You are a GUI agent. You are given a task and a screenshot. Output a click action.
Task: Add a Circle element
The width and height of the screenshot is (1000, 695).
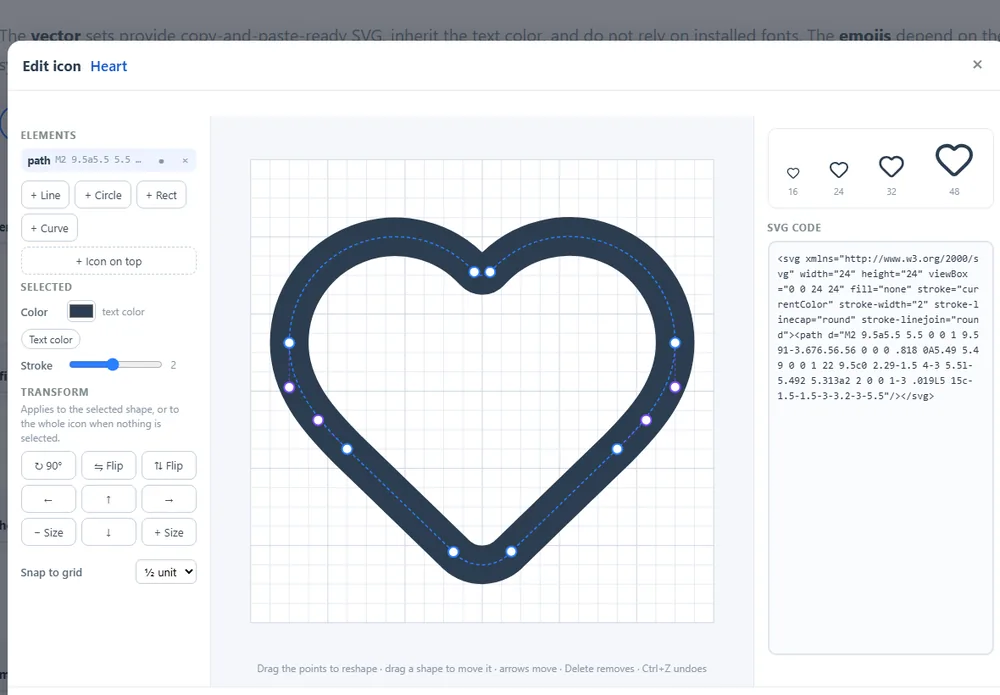pos(103,195)
